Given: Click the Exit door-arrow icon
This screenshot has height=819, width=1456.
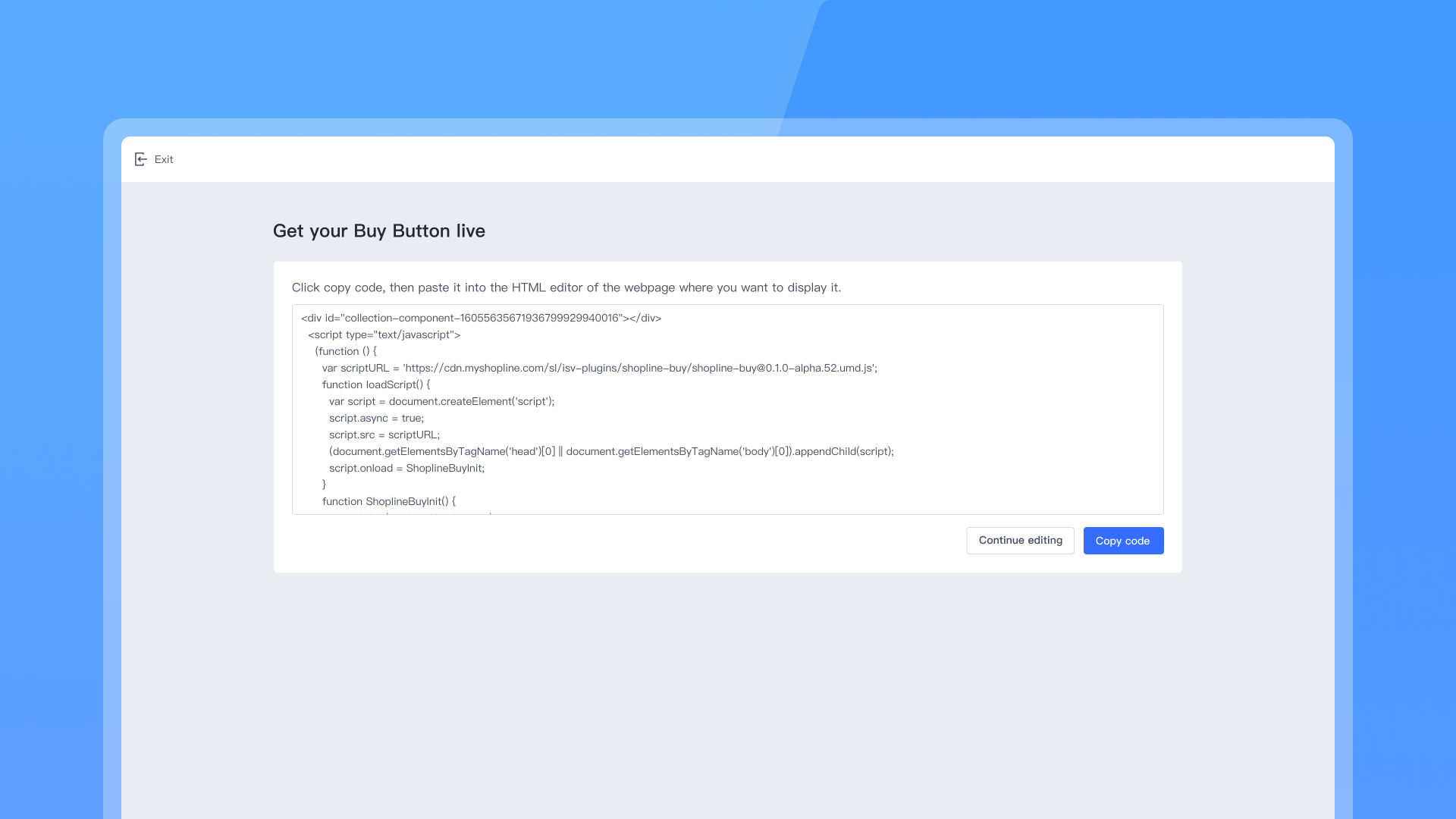Looking at the screenshot, I should [140, 159].
